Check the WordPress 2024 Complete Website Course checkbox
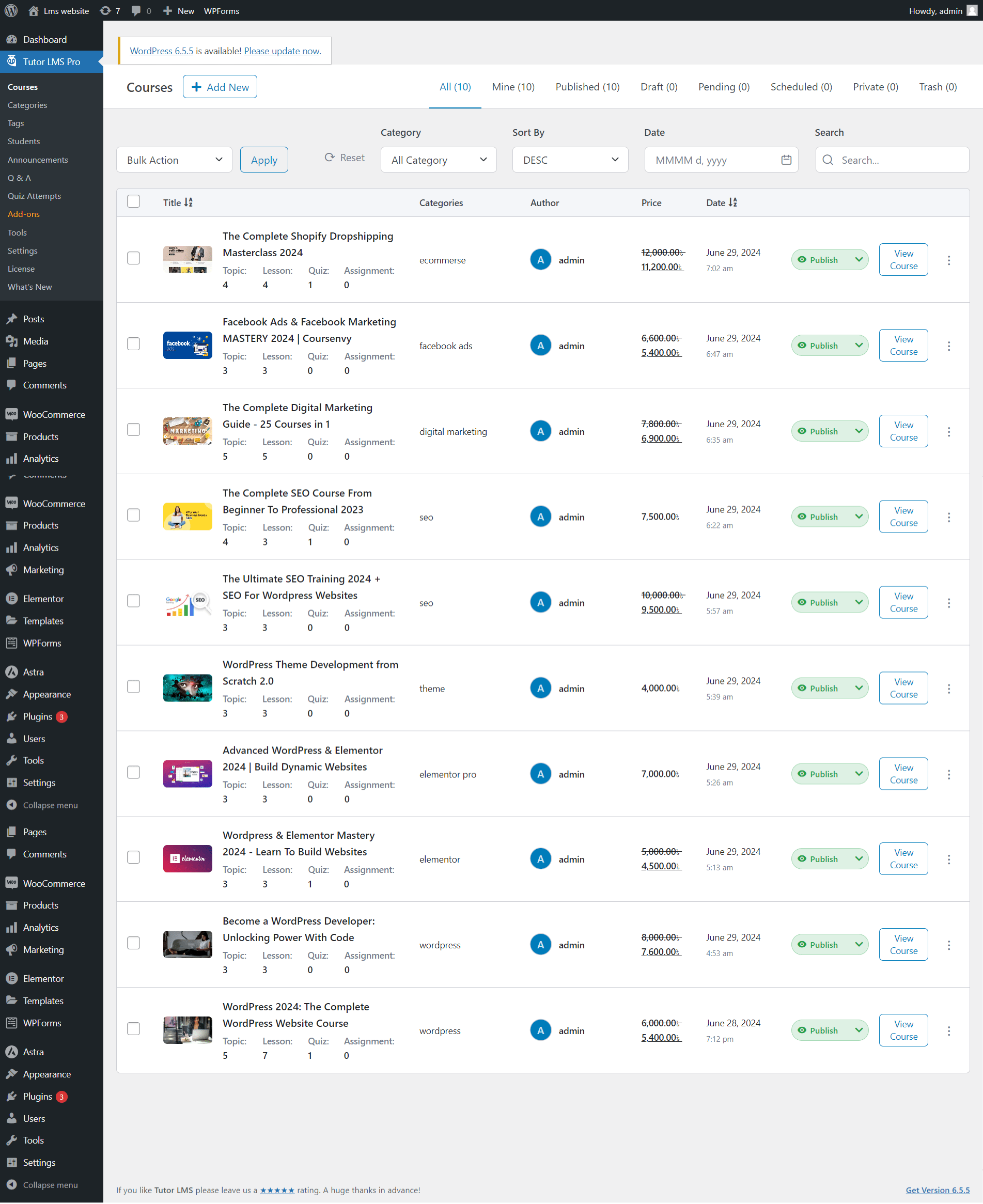 [134, 1028]
